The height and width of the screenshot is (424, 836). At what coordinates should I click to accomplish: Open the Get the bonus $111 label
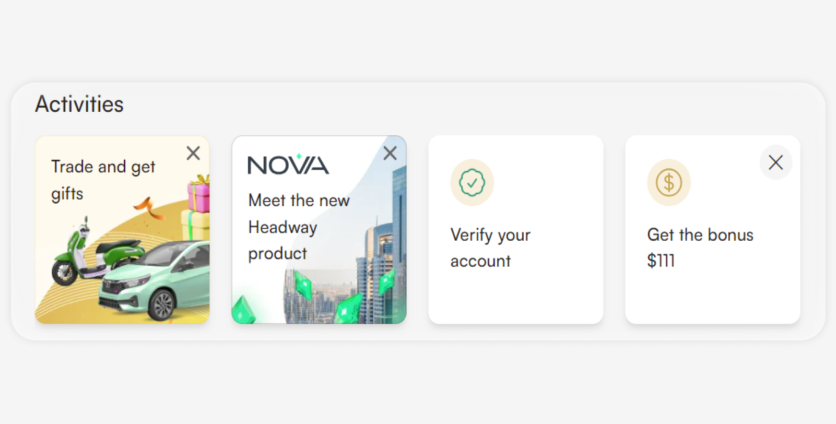(700, 248)
